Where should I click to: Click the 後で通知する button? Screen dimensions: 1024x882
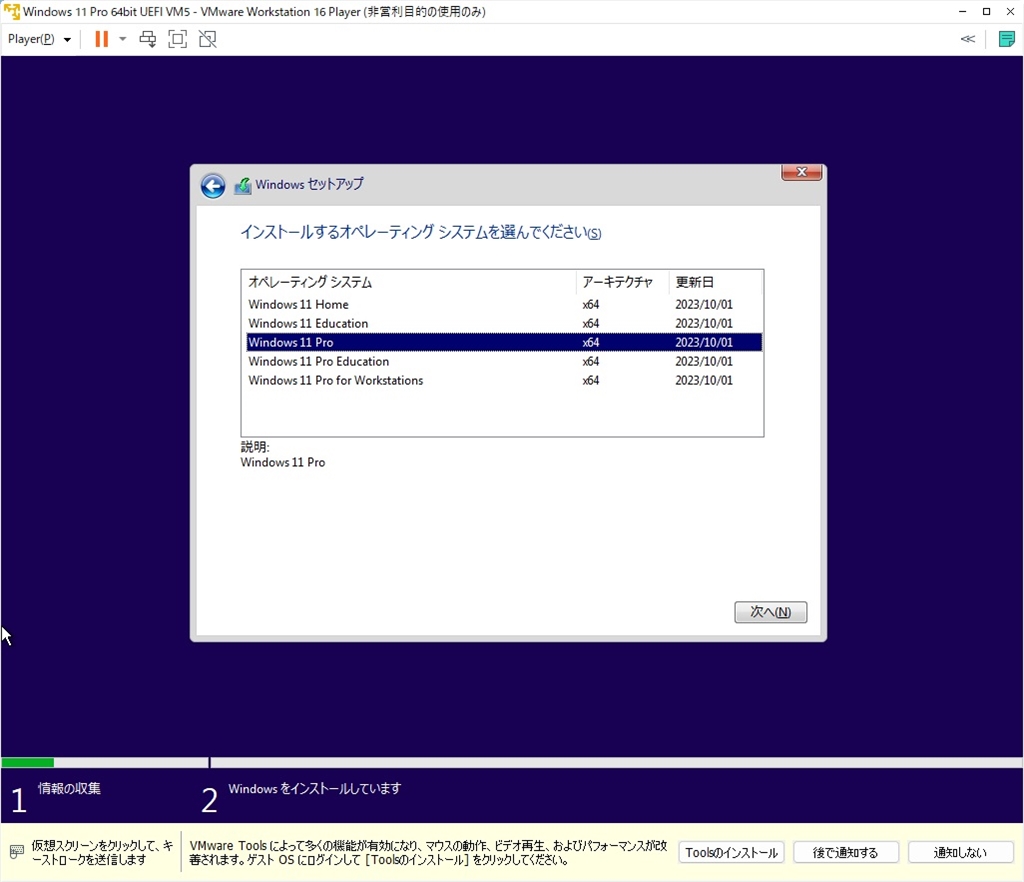[x=846, y=853]
